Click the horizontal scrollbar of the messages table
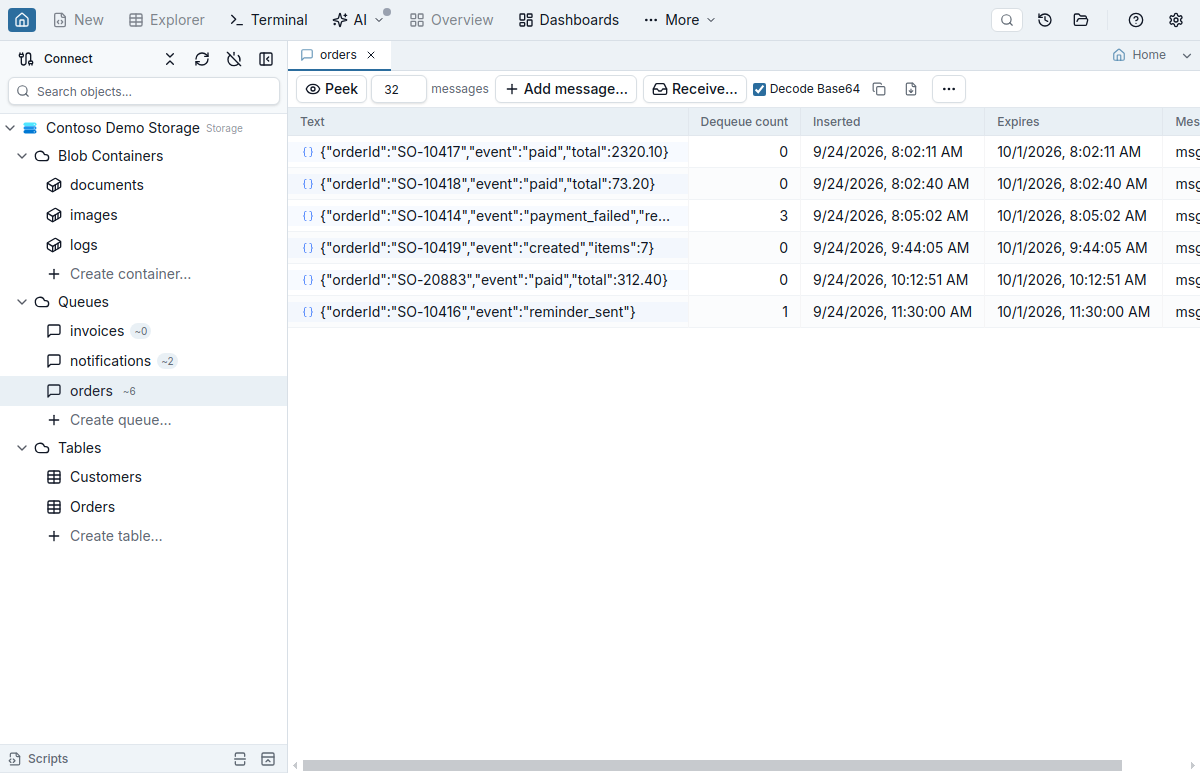 pos(712,765)
